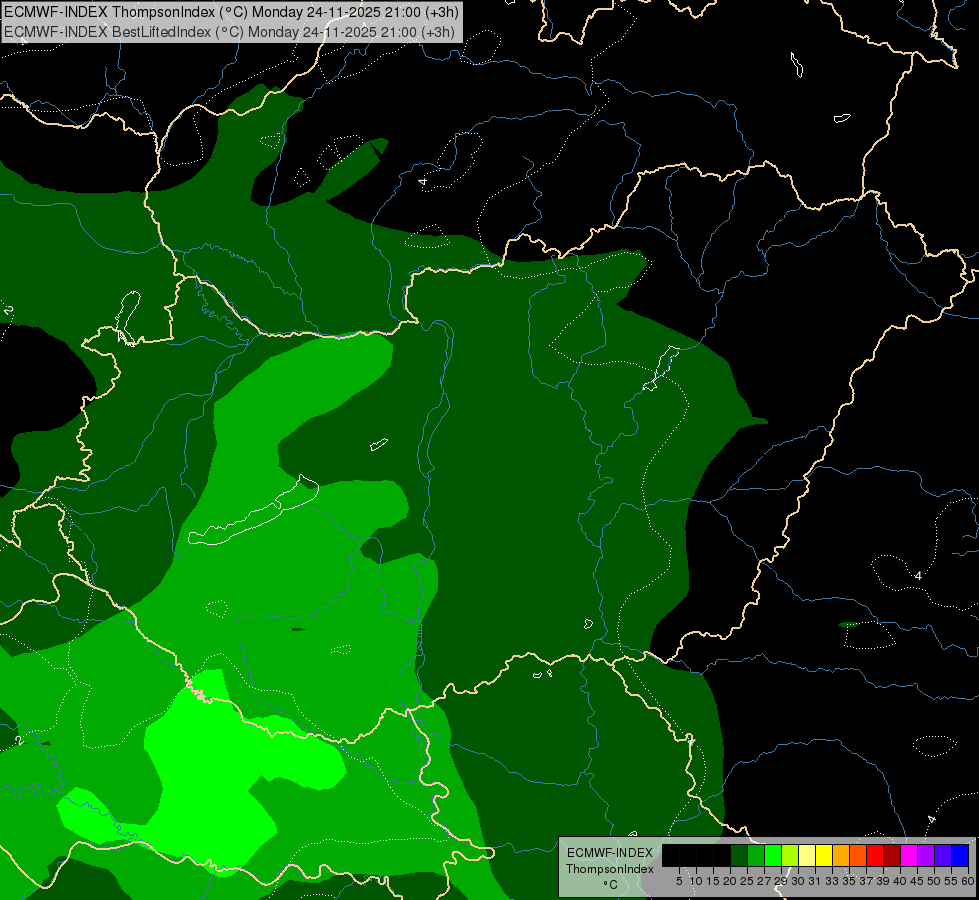
Task: Click the legend tick value '20'
Action: coord(730,881)
